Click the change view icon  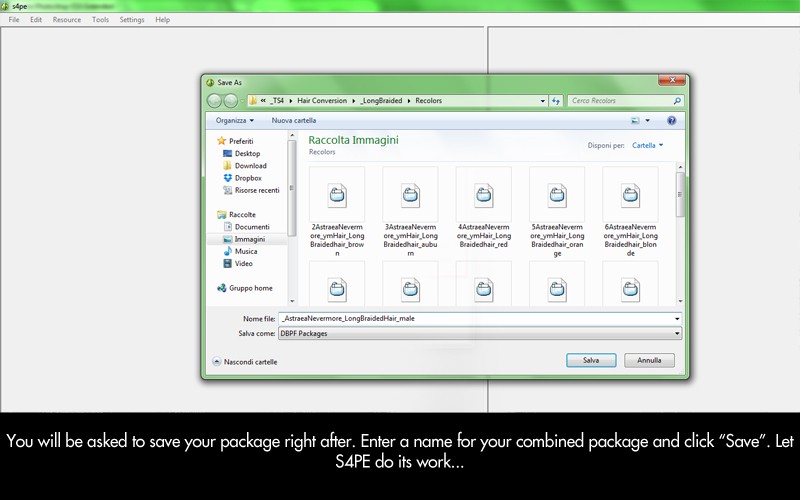[635, 121]
